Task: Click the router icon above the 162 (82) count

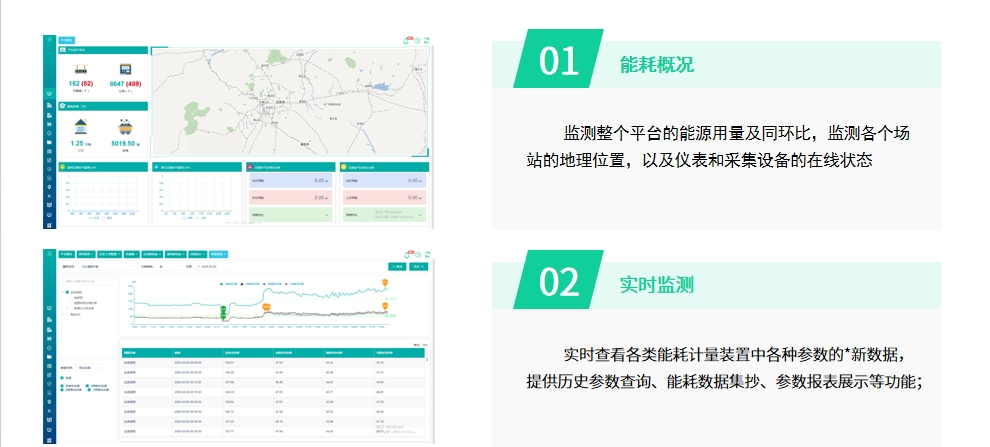Action: coord(79,68)
